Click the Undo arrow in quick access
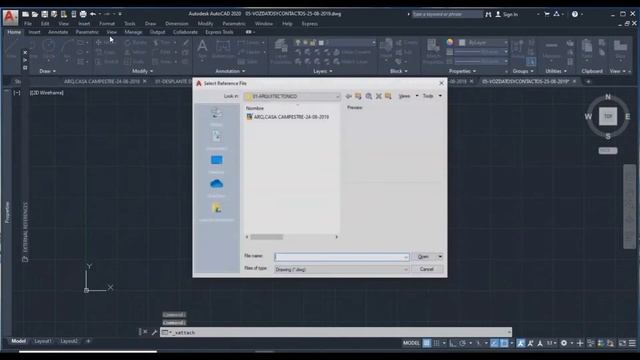The height and width of the screenshot is (360, 640). tap(93, 14)
